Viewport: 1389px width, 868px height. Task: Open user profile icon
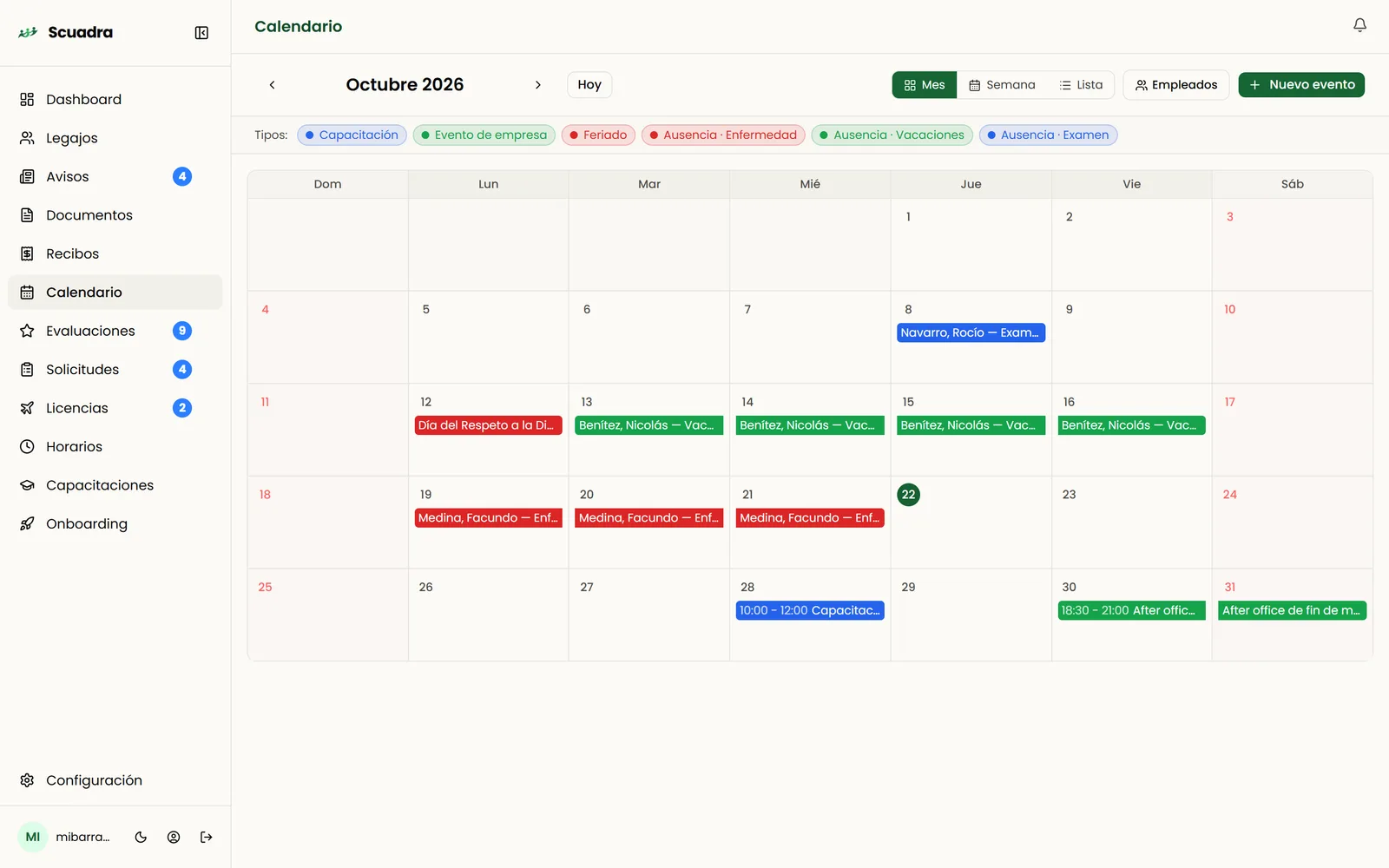point(174,838)
